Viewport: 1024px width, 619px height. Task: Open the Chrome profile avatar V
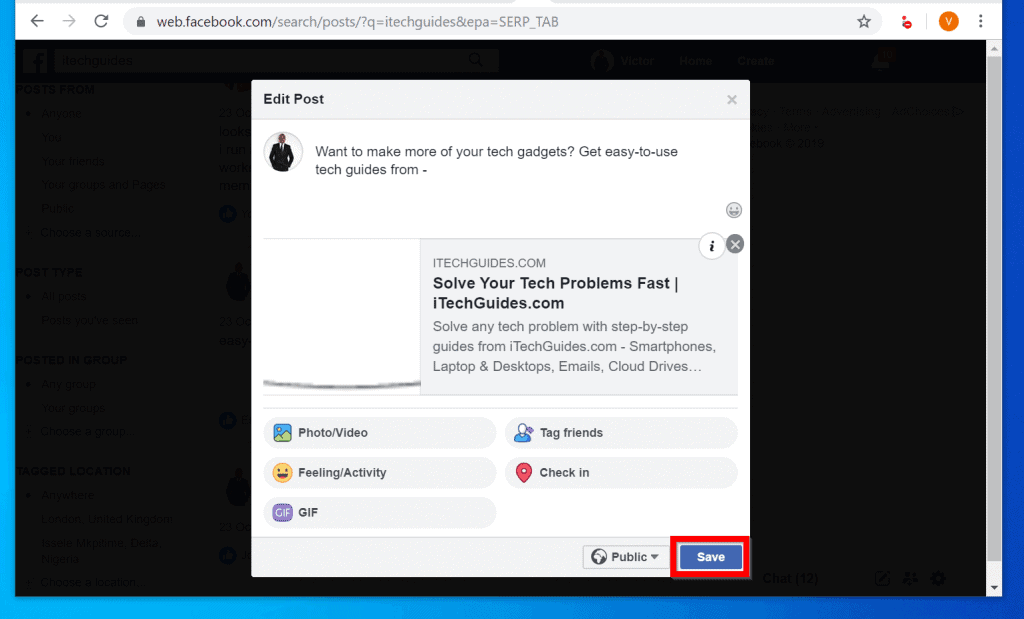tap(948, 22)
